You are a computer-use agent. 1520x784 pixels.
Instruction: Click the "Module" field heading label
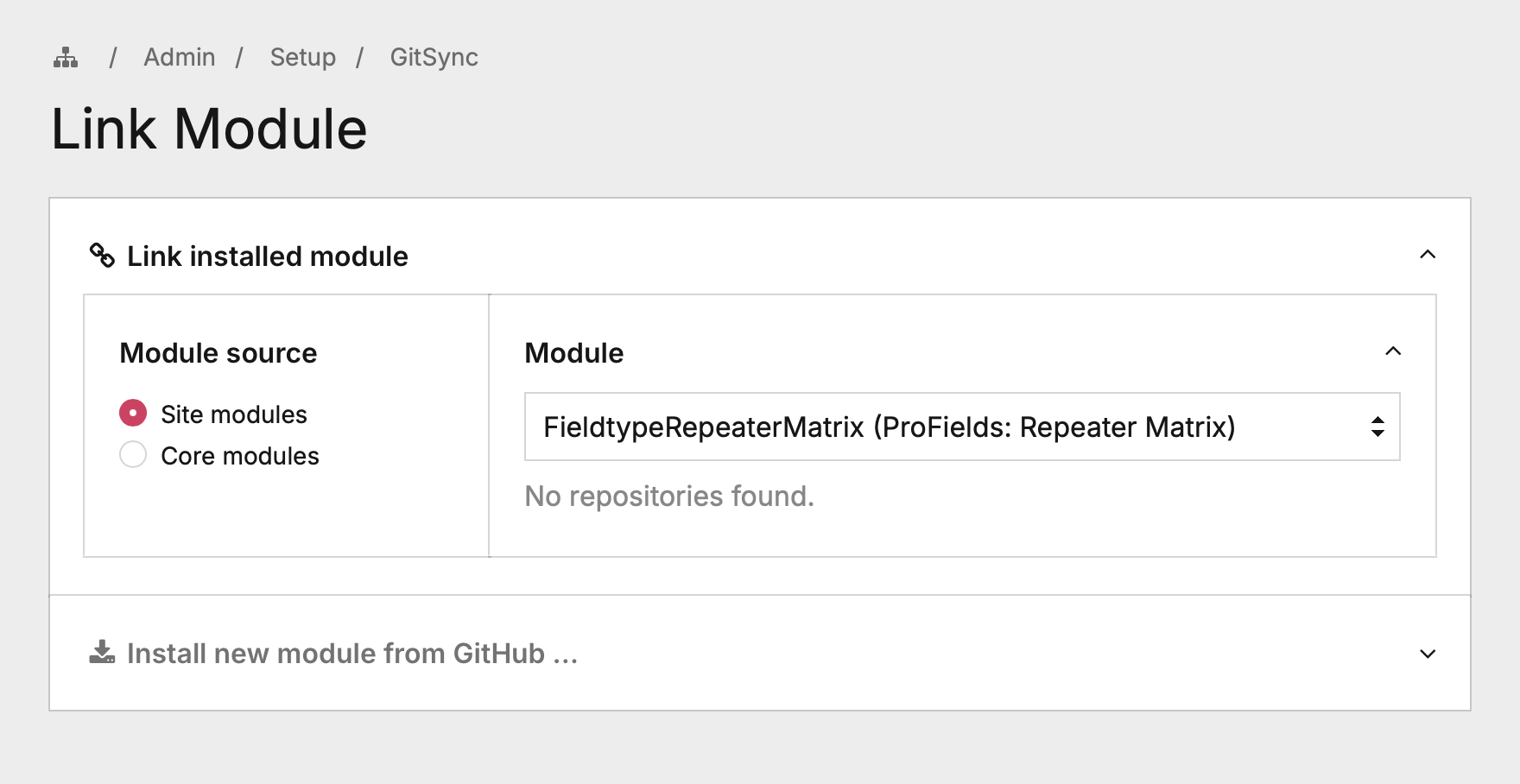[574, 353]
